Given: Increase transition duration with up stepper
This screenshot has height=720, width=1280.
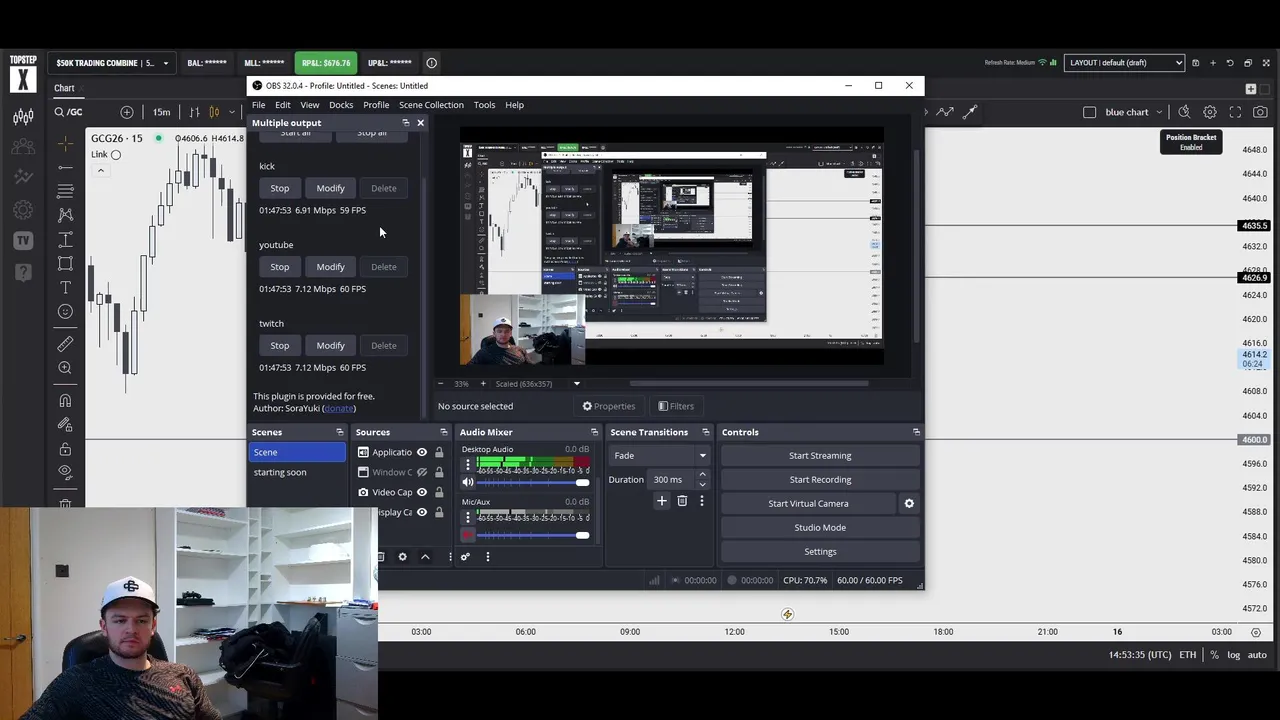Looking at the screenshot, I should tap(702, 475).
